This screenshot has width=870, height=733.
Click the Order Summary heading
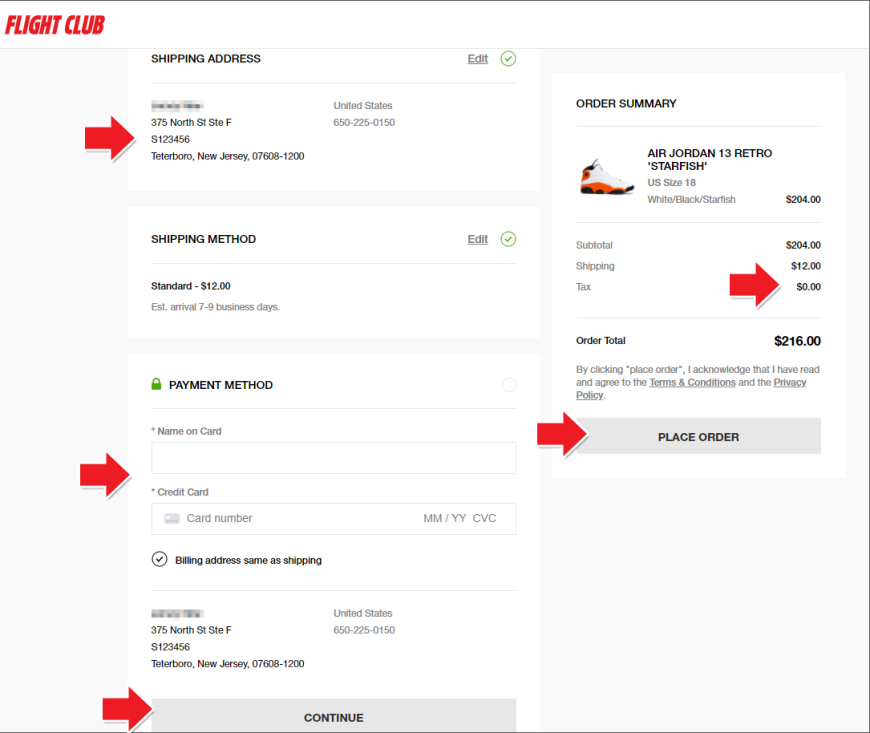point(626,104)
